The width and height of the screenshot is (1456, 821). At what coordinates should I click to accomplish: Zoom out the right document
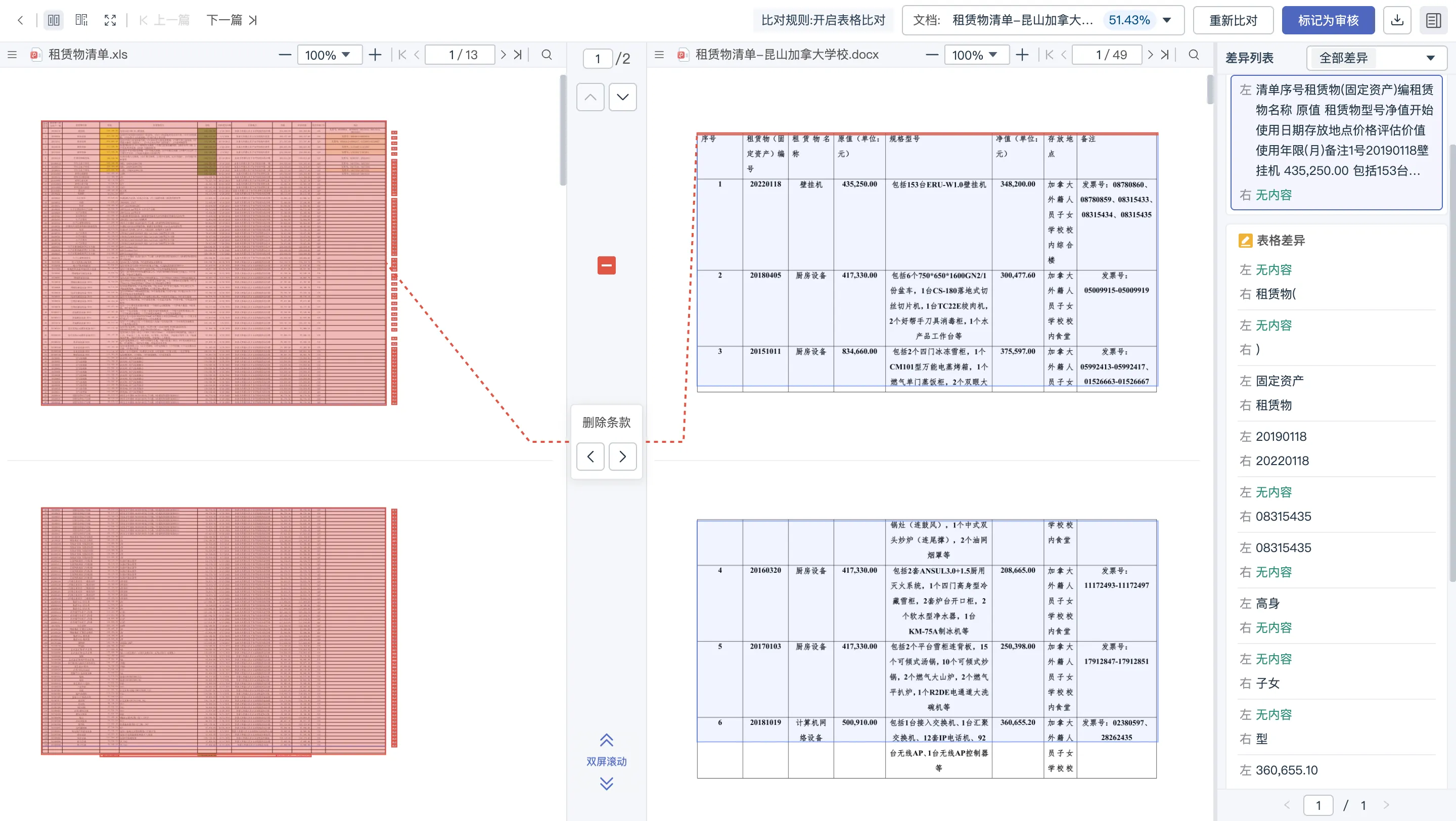932,55
